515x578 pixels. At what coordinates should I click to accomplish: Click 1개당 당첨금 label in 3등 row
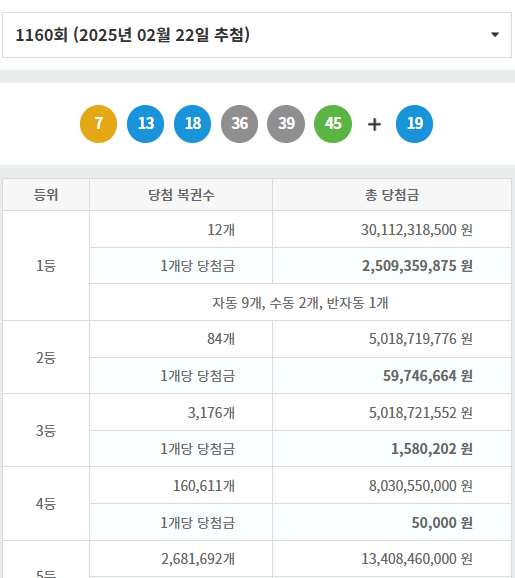coord(198,449)
